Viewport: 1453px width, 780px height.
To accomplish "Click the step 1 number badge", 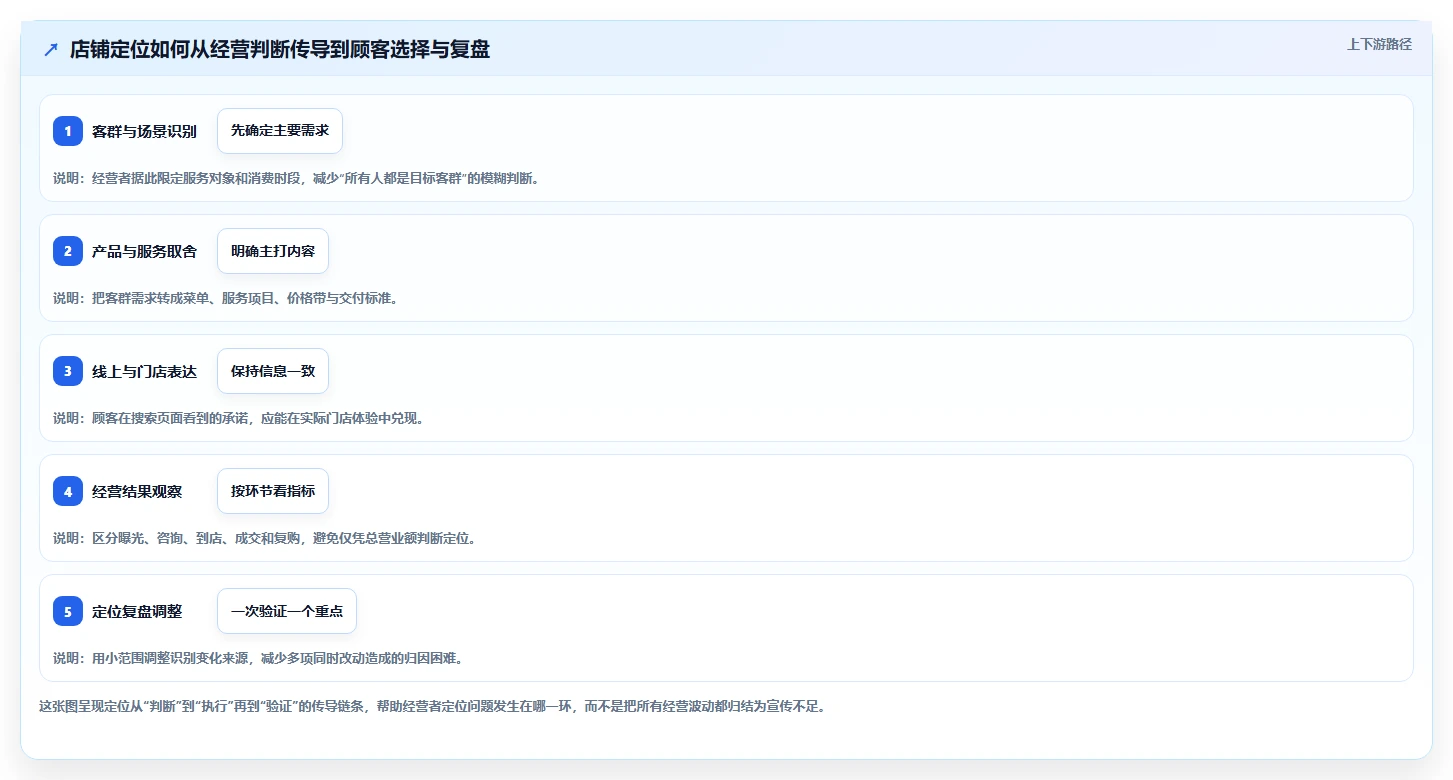I will (x=68, y=131).
